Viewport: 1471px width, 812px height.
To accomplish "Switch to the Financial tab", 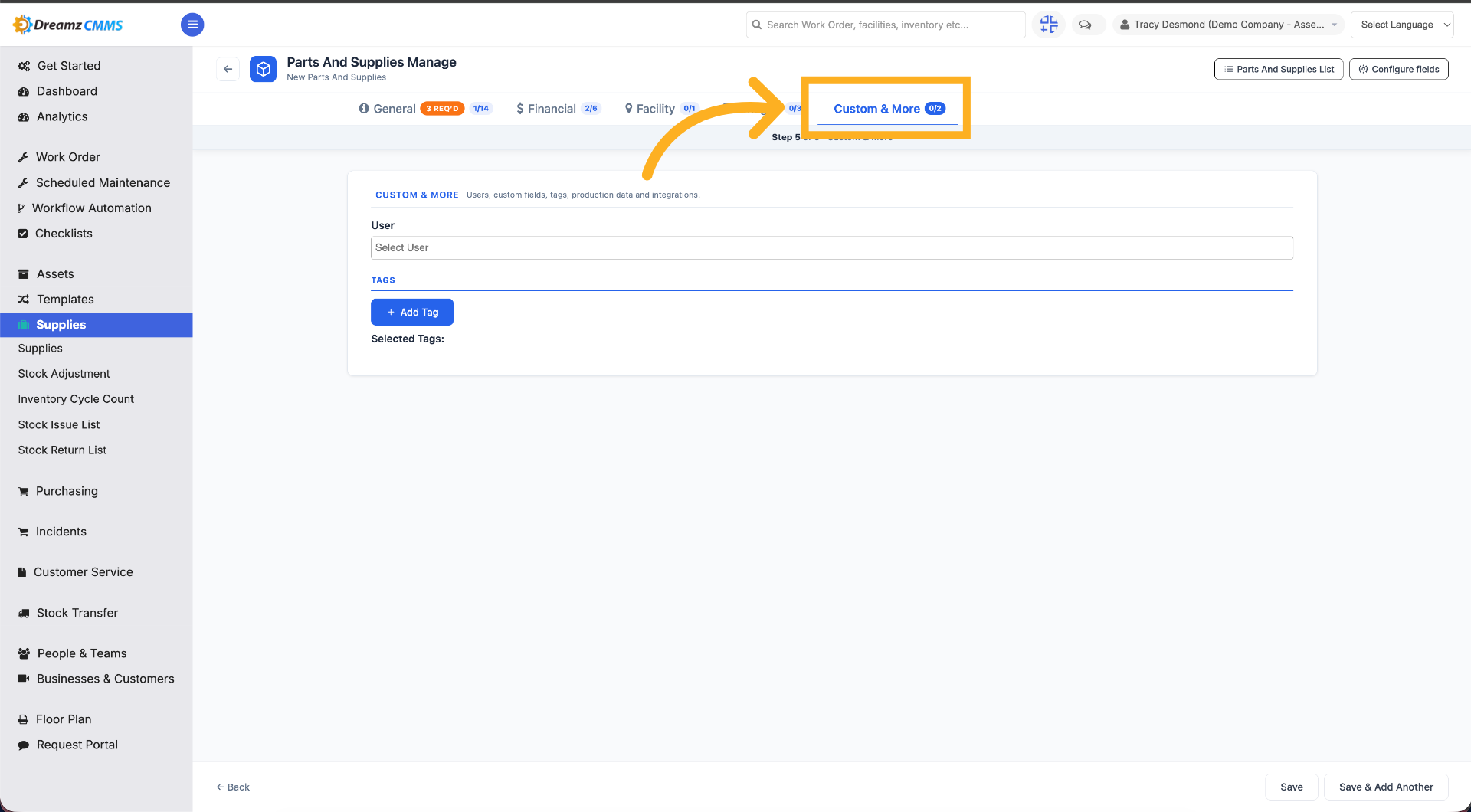I will tap(551, 109).
